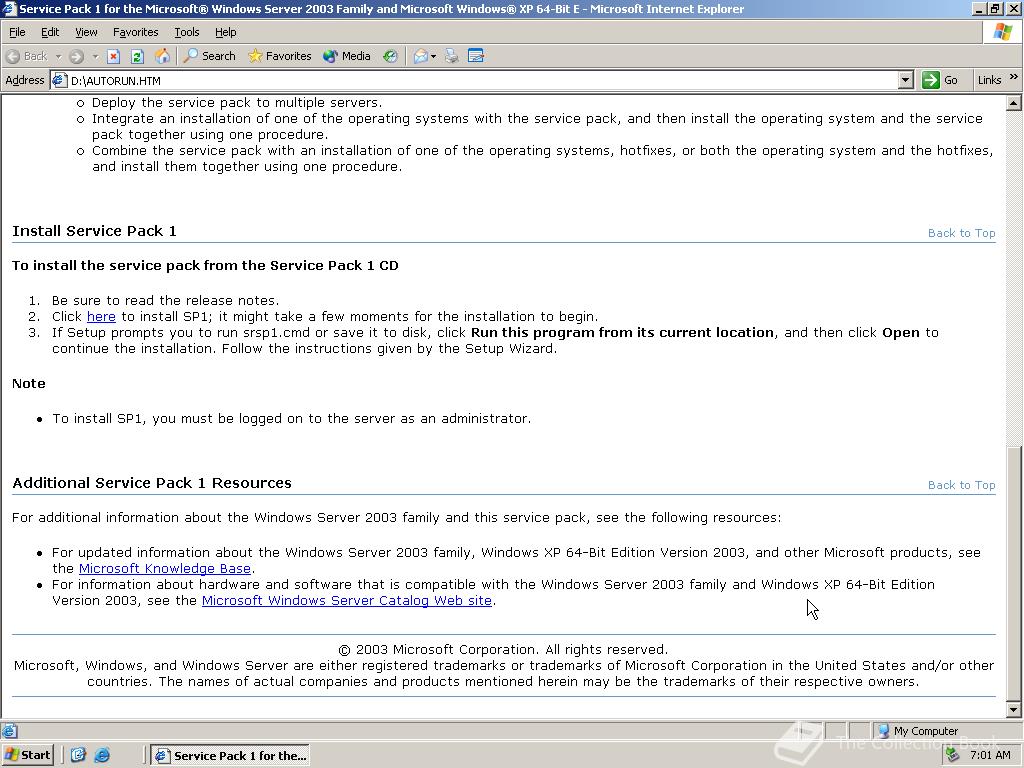Click the Refresh page icon

coord(137,56)
